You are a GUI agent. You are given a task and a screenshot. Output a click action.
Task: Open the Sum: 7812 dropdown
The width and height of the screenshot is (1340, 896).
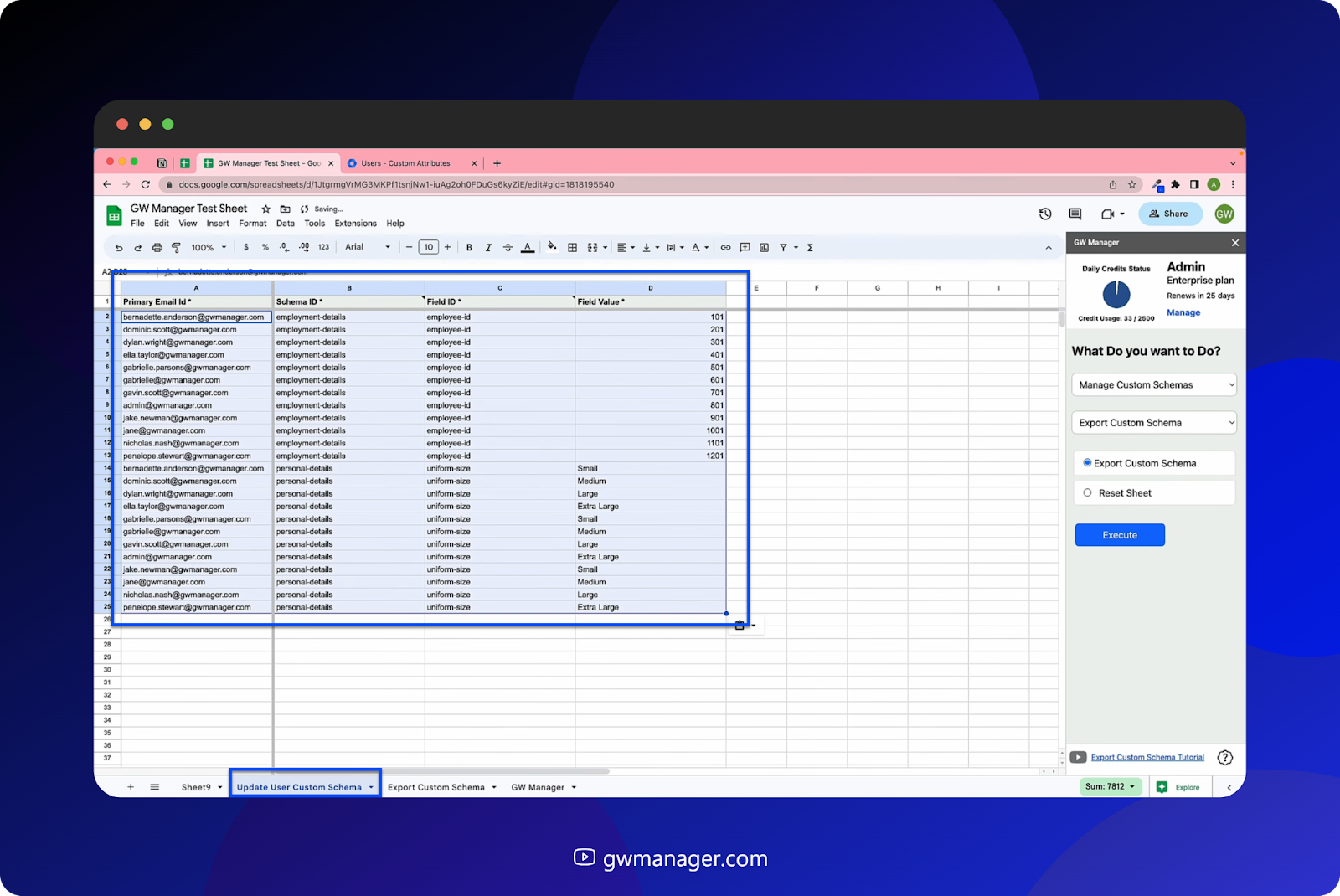[x=1111, y=787]
